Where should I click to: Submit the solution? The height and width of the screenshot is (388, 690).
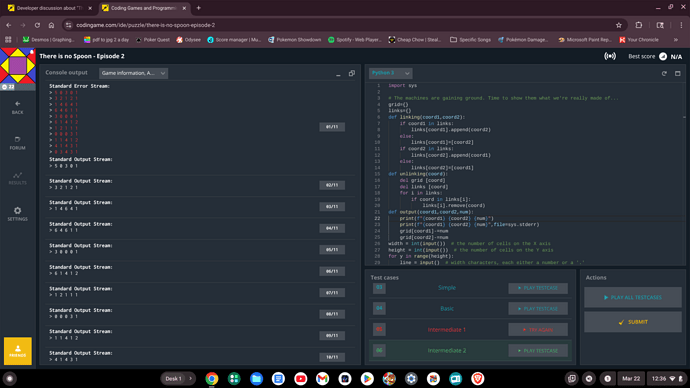coord(633,322)
